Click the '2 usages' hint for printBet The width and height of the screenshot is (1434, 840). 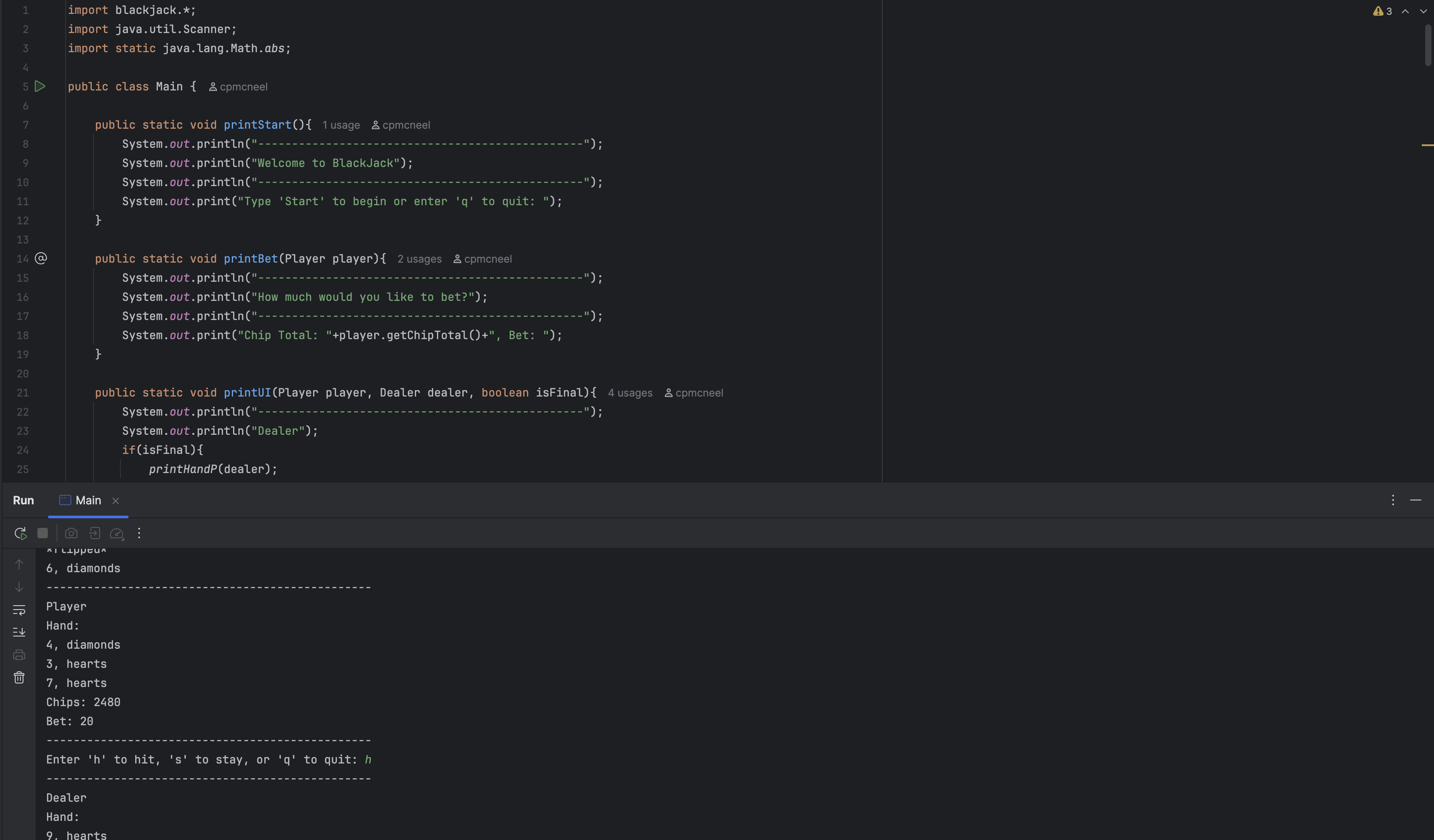[x=419, y=259]
